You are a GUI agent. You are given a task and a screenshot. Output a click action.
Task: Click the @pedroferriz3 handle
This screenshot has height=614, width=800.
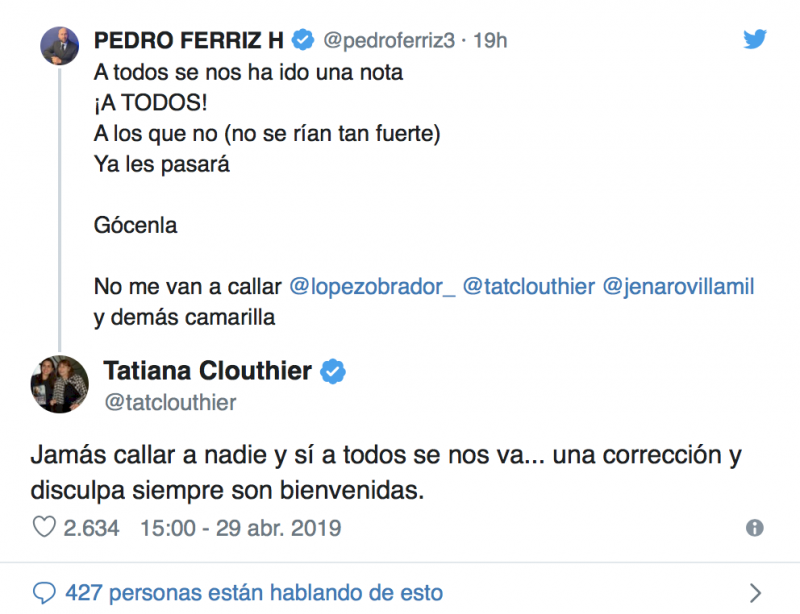tap(390, 40)
